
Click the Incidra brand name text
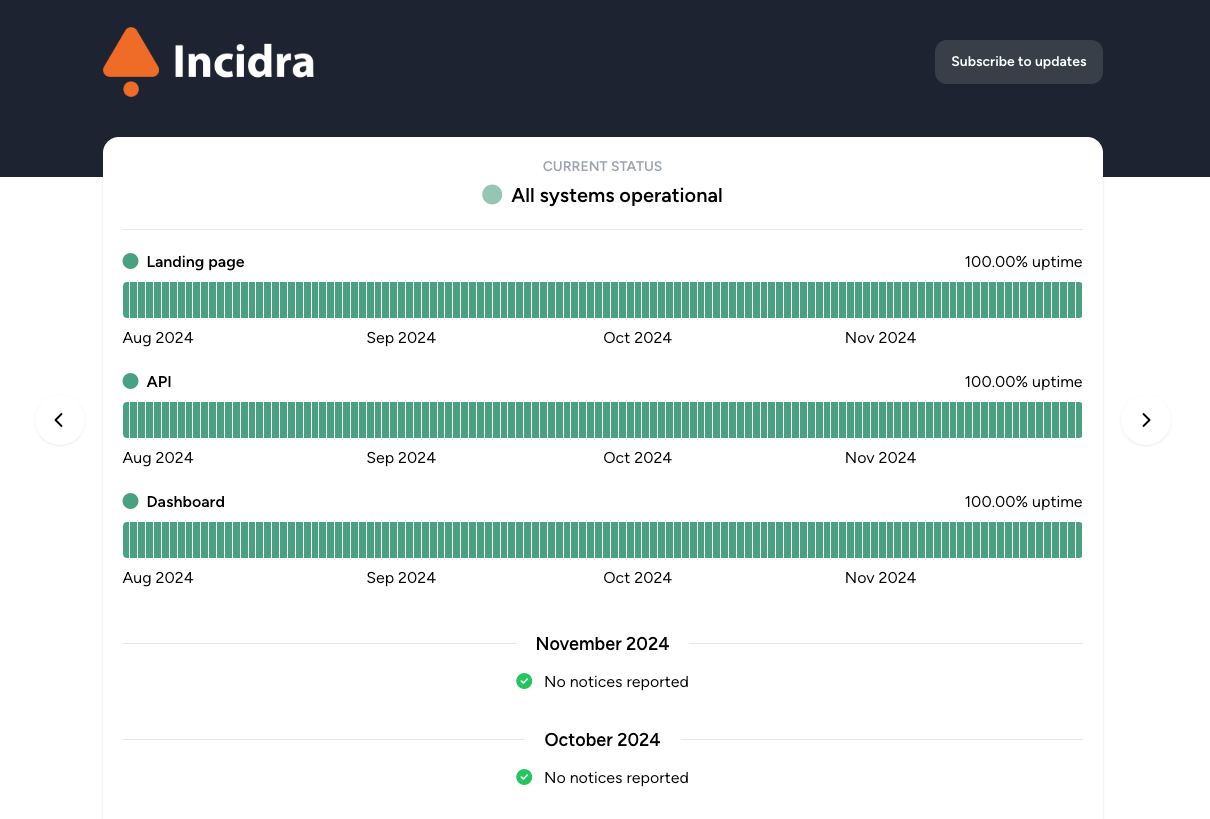[x=244, y=62]
